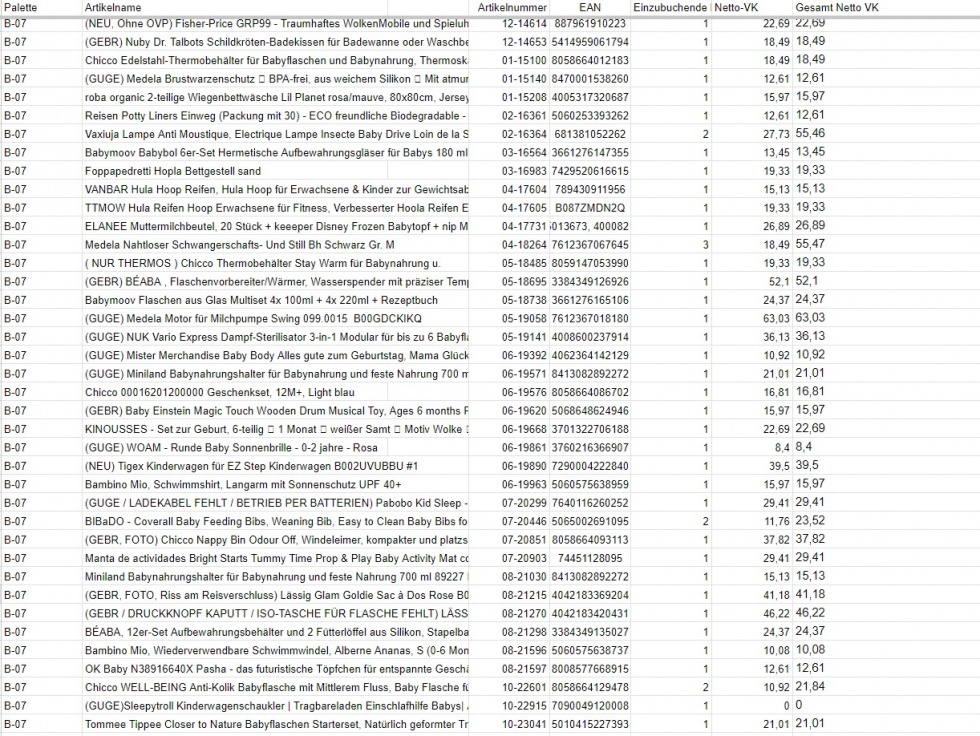Select the VANBAR Hula Hoop Reifen cell
Image resolution: width=980 pixels, height=736 pixels.
[x=275, y=189]
